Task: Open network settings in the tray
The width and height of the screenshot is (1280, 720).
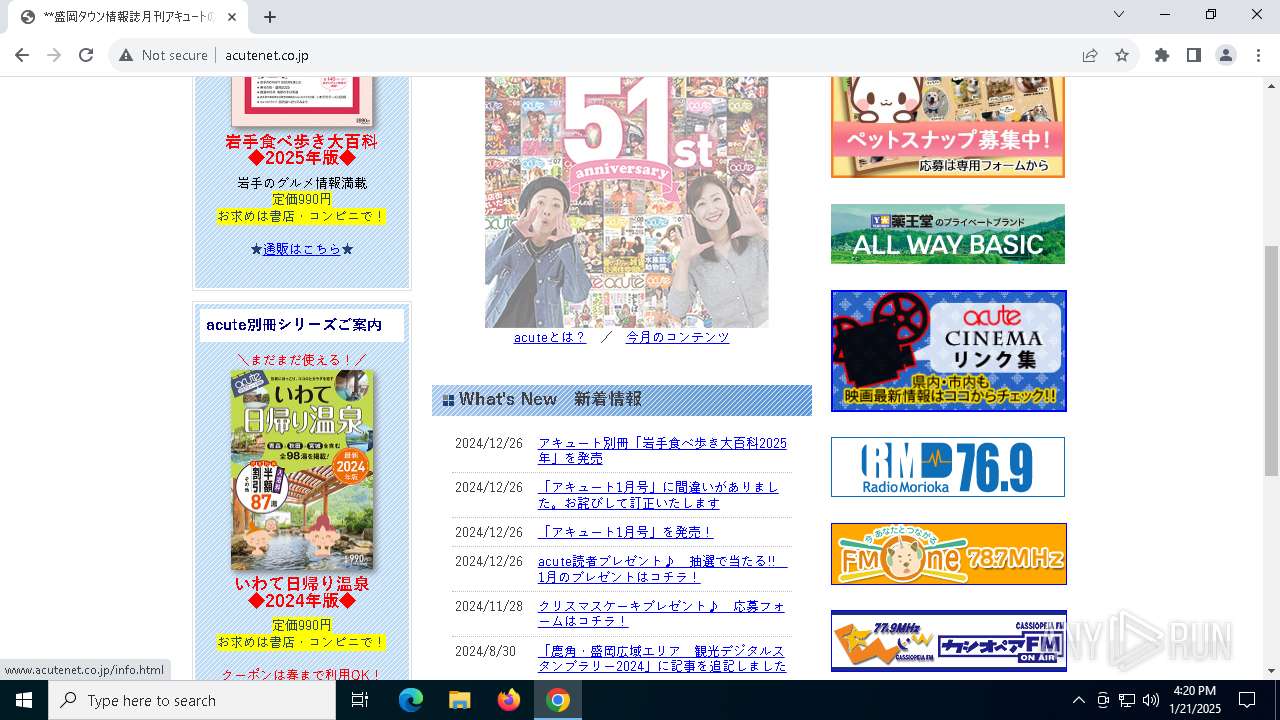Action: click(1127, 700)
